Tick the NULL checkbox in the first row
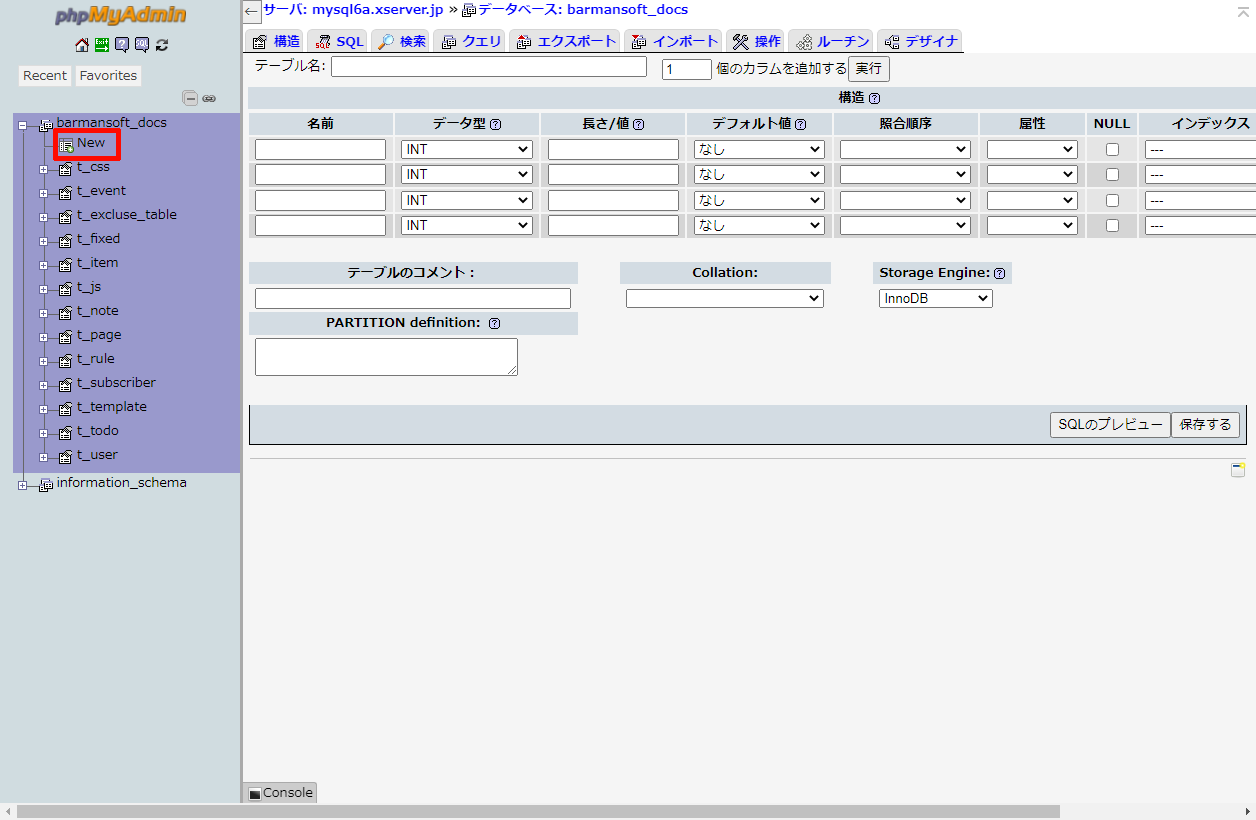This screenshot has width=1256, height=820. (x=1112, y=149)
